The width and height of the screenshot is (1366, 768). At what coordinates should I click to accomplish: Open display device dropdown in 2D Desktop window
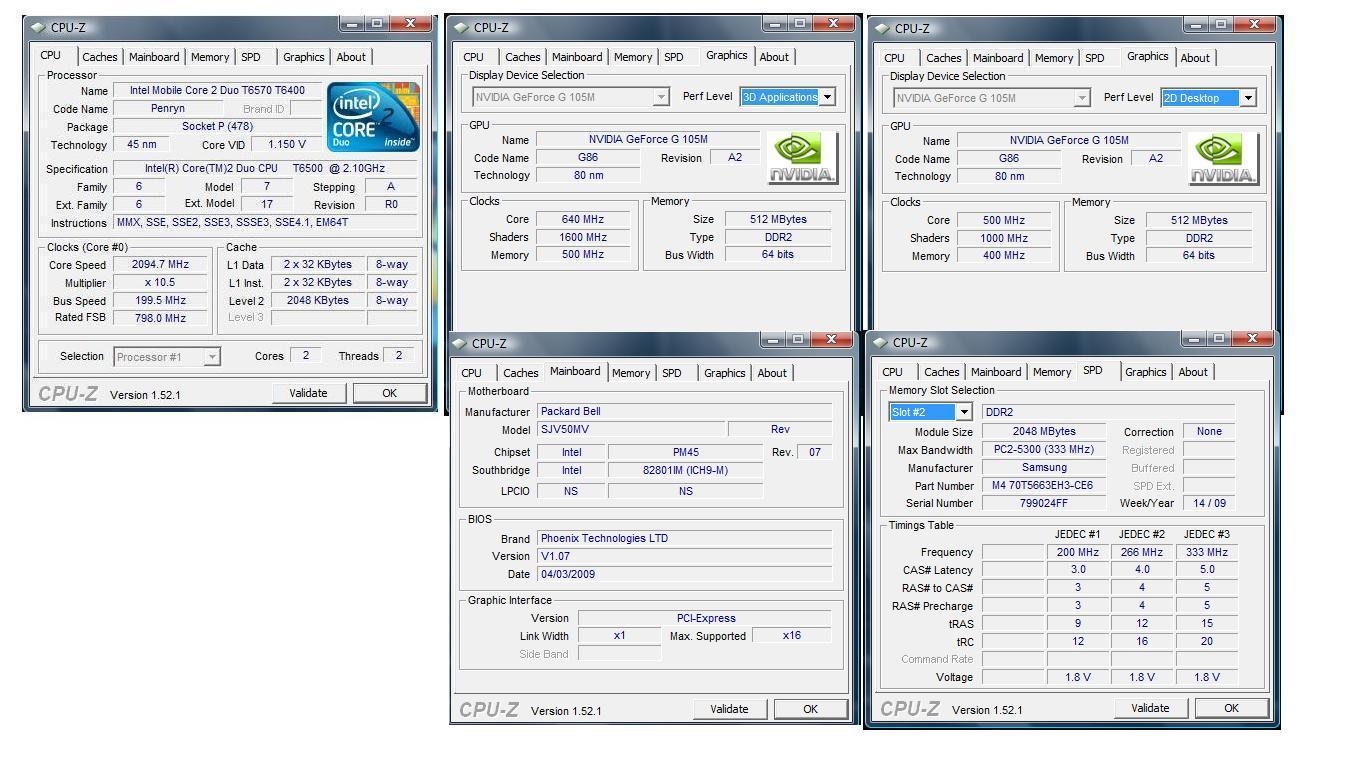click(x=1082, y=98)
